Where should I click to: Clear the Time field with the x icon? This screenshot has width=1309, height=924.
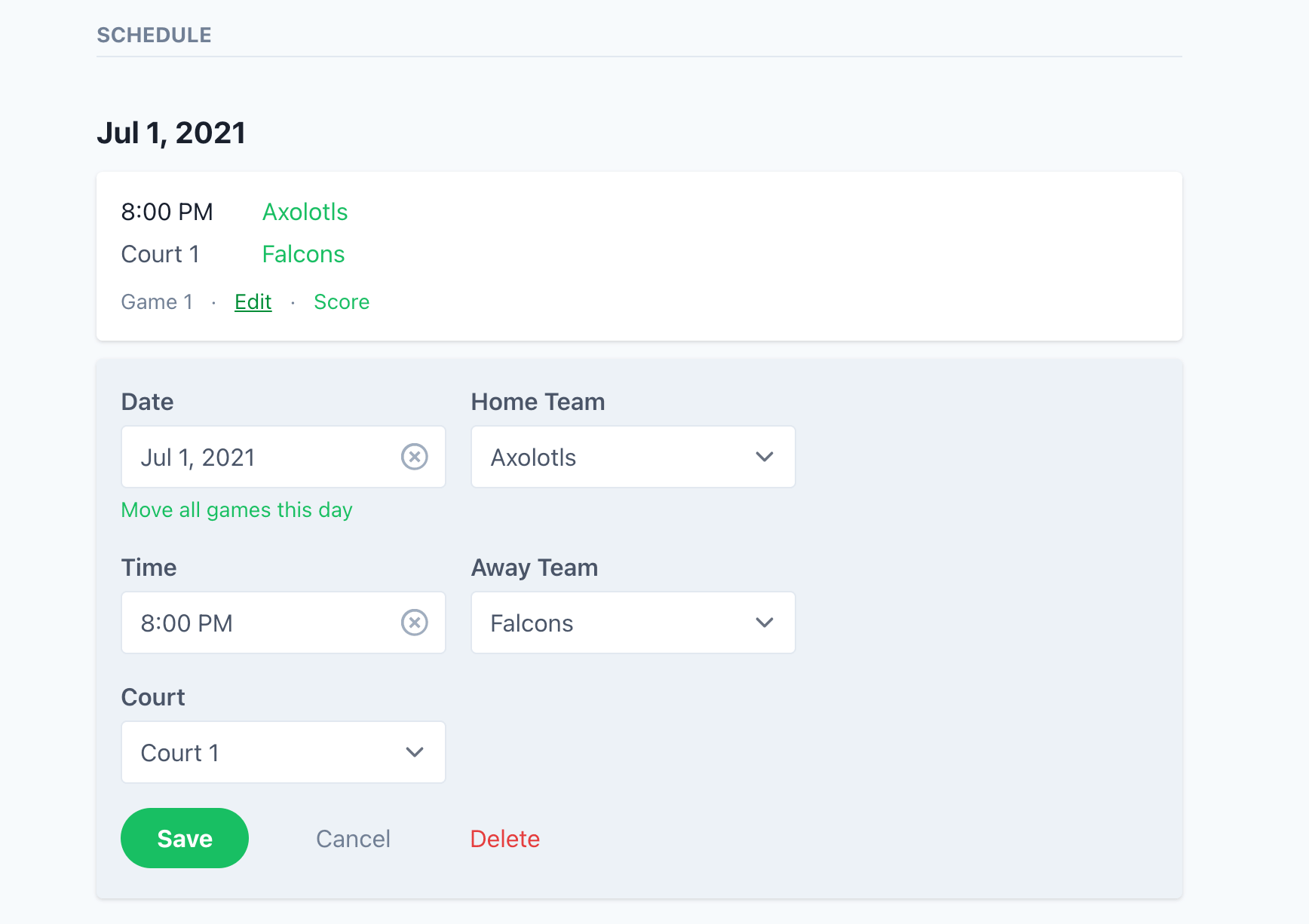click(415, 623)
